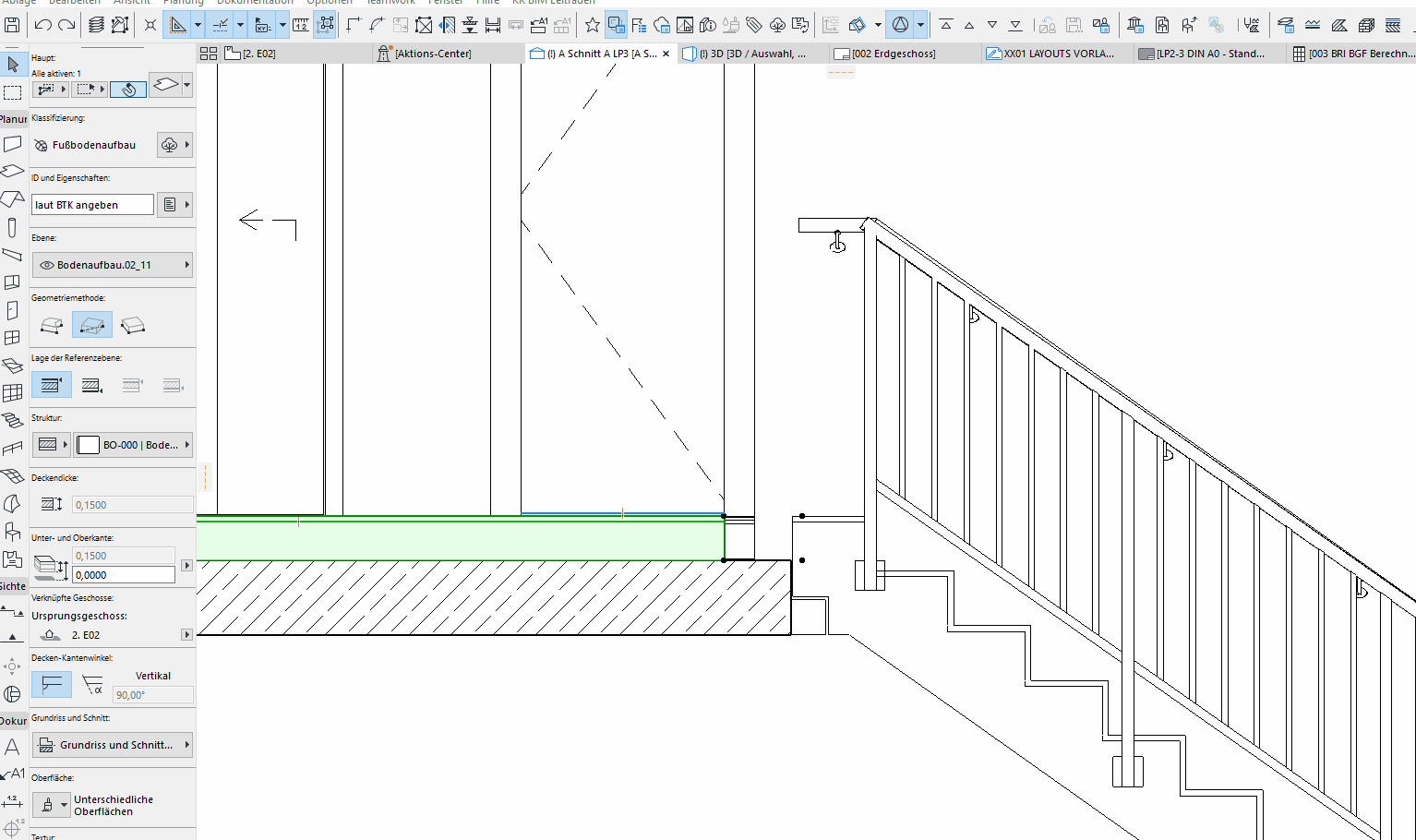The width and height of the screenshot is (1416, 840).
Task: Choose polygonal slab geometry method
Action: coord(52,325)
